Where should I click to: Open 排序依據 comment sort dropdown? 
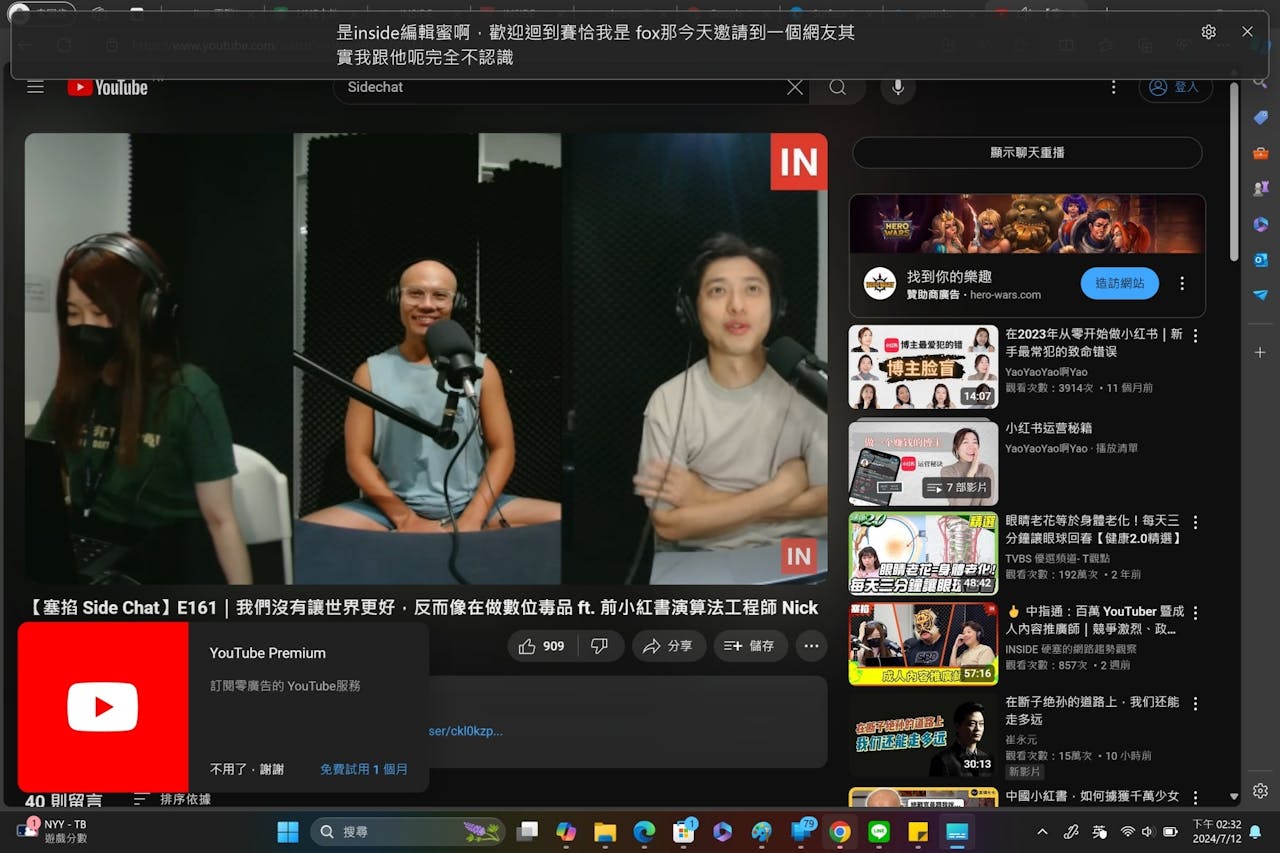(x=172, y=799)
